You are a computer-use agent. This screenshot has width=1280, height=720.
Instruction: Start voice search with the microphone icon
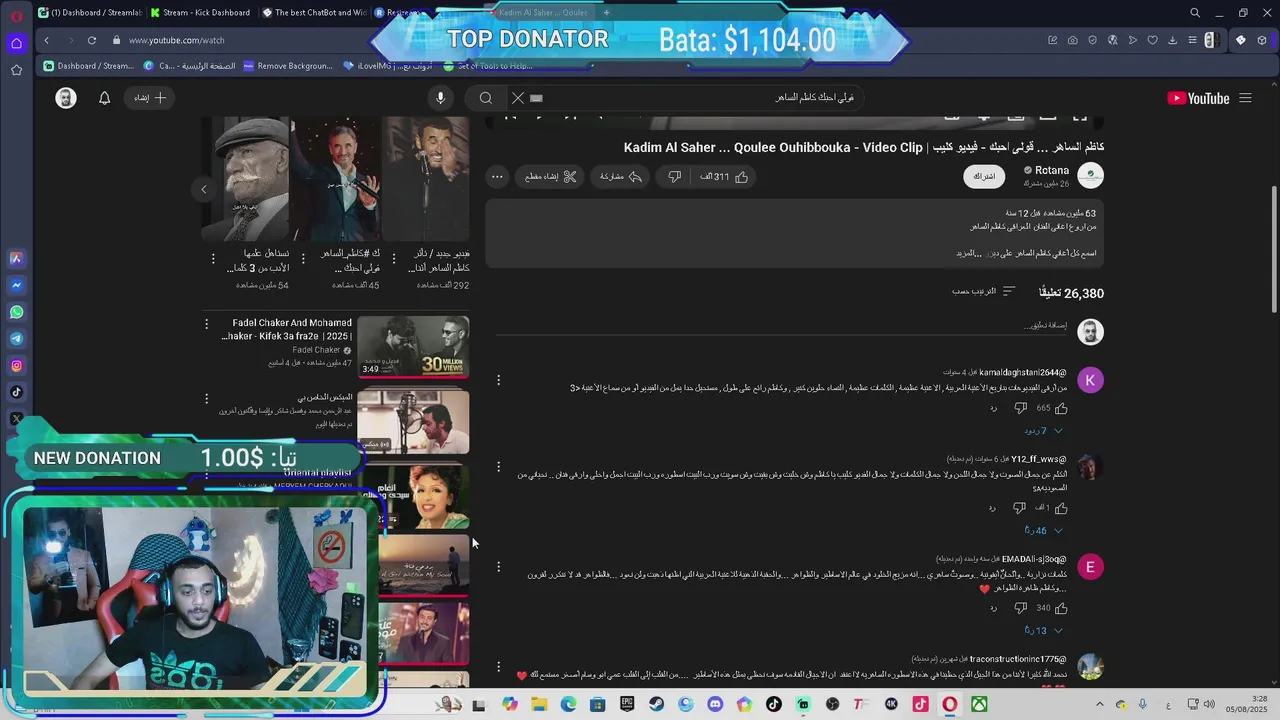(440, 98)
